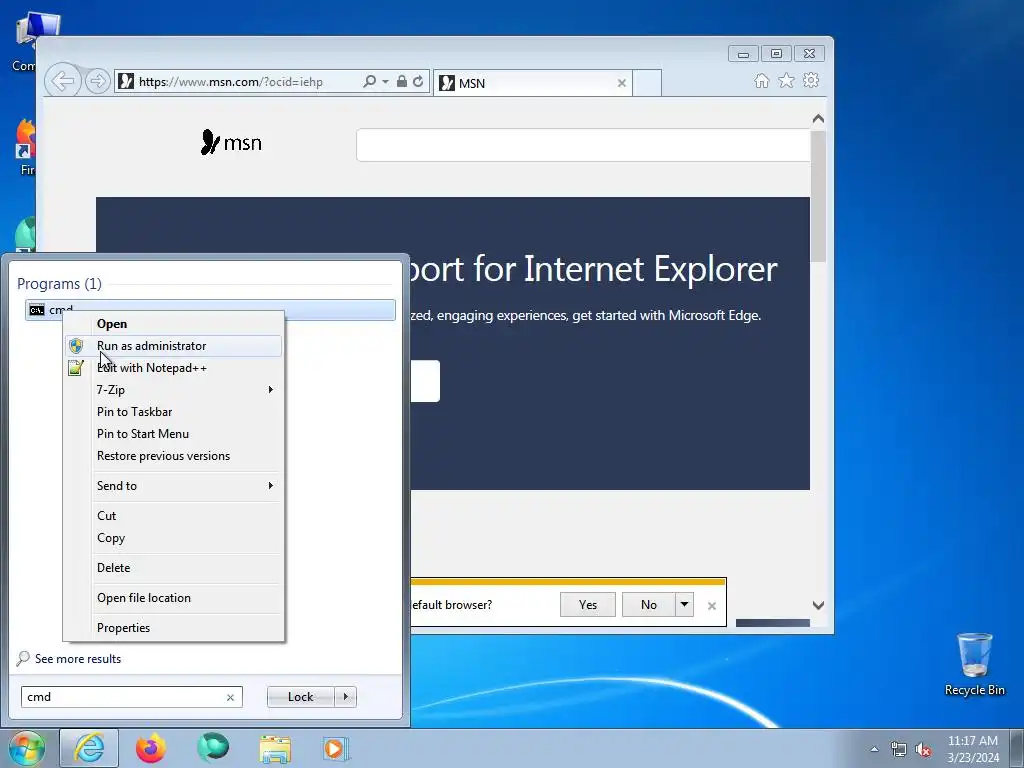Click the white button in MSN banner
The width and height of the screenshot is (1024, 768).
click(424, 381)
